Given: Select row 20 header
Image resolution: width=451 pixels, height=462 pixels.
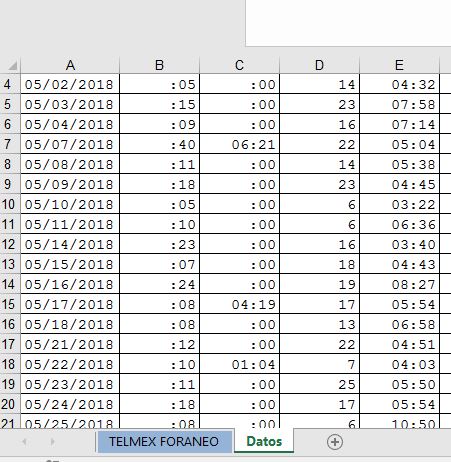Looking at the screenshot, I should [10, 404].
